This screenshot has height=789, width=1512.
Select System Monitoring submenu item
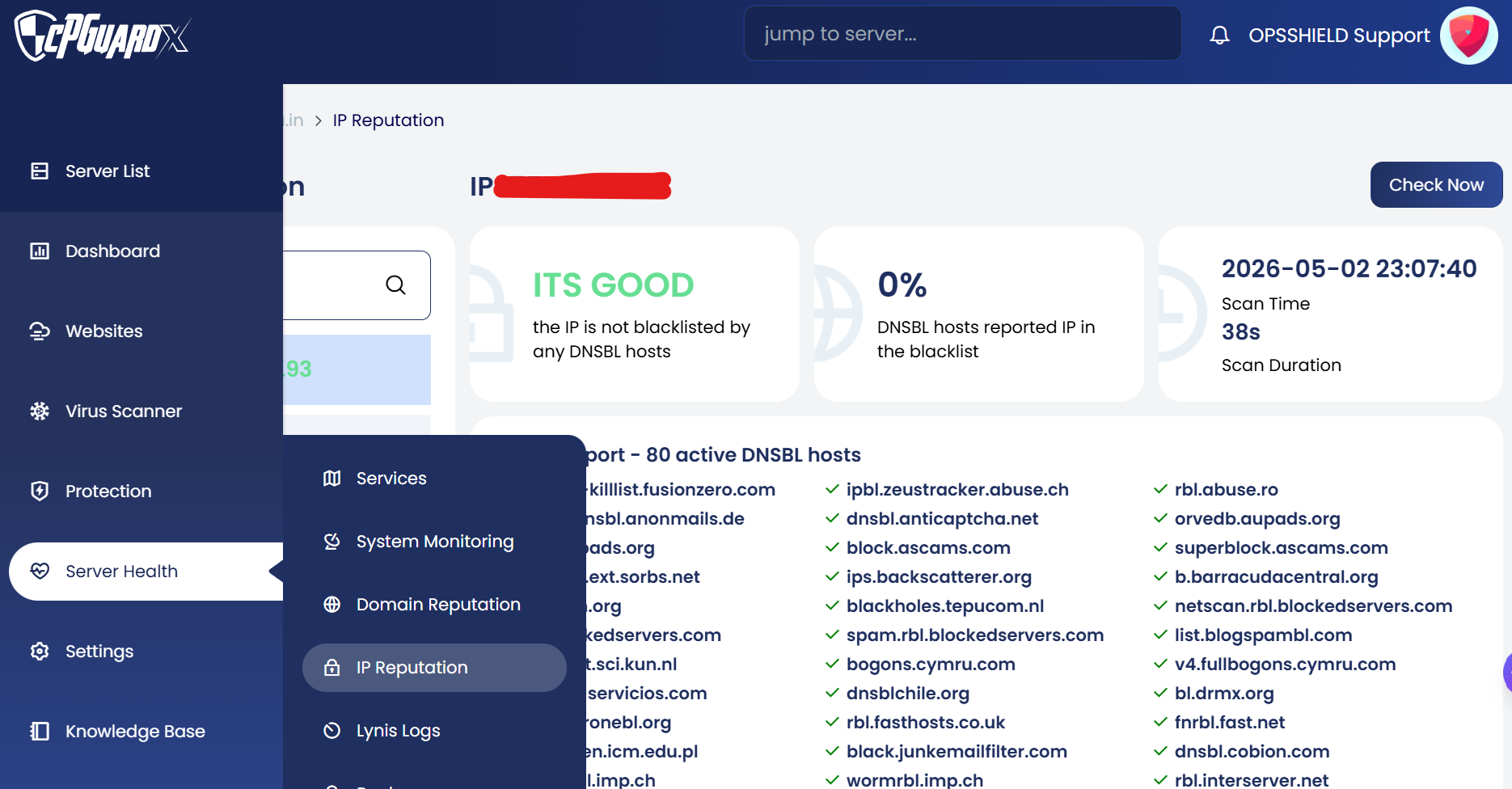click(434, 541)
